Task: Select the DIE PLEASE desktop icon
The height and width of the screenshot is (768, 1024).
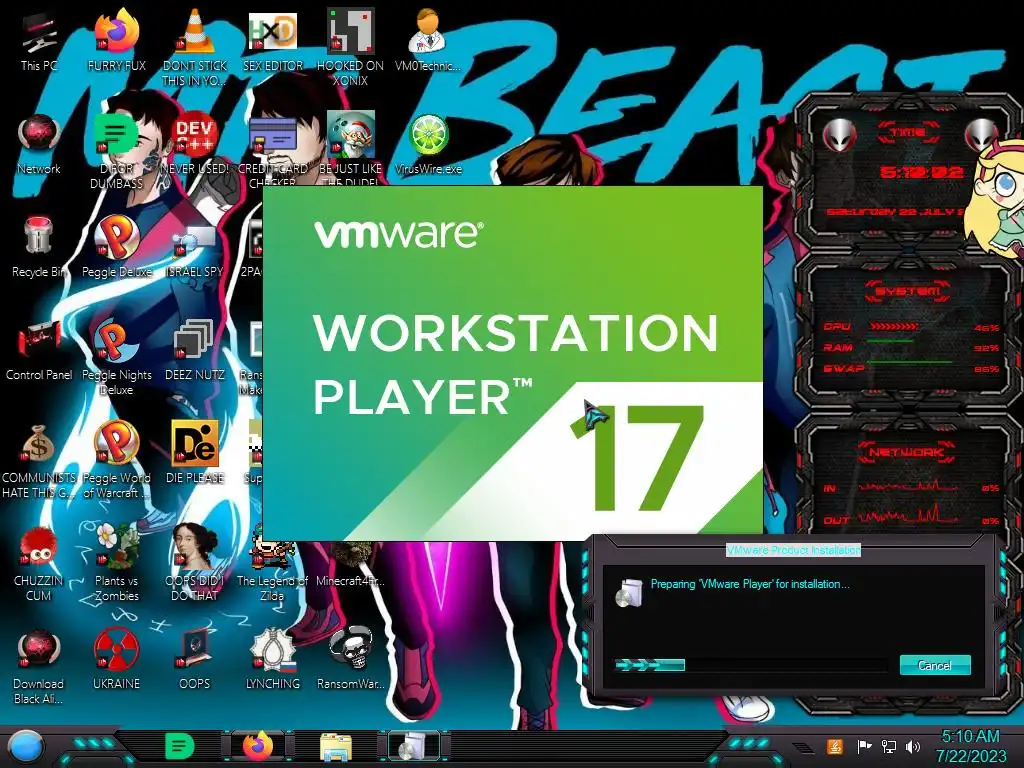Action: coord(195,453)
